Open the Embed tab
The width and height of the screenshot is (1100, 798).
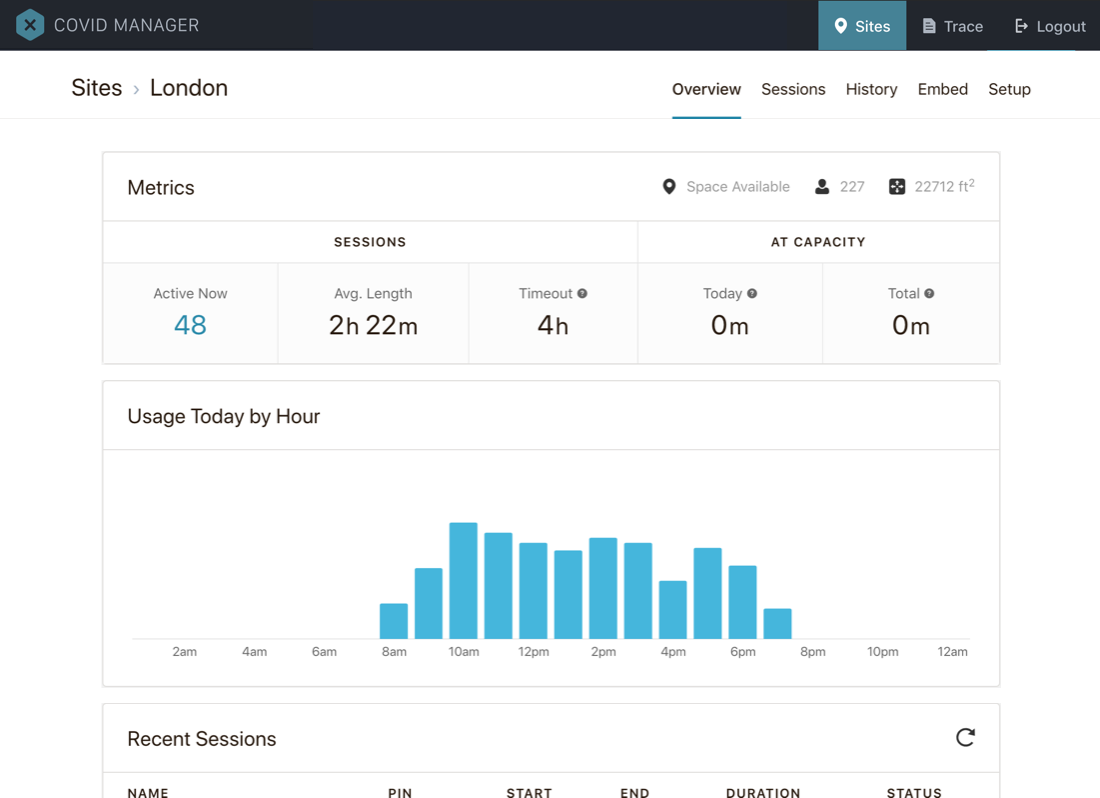[943, 89]
